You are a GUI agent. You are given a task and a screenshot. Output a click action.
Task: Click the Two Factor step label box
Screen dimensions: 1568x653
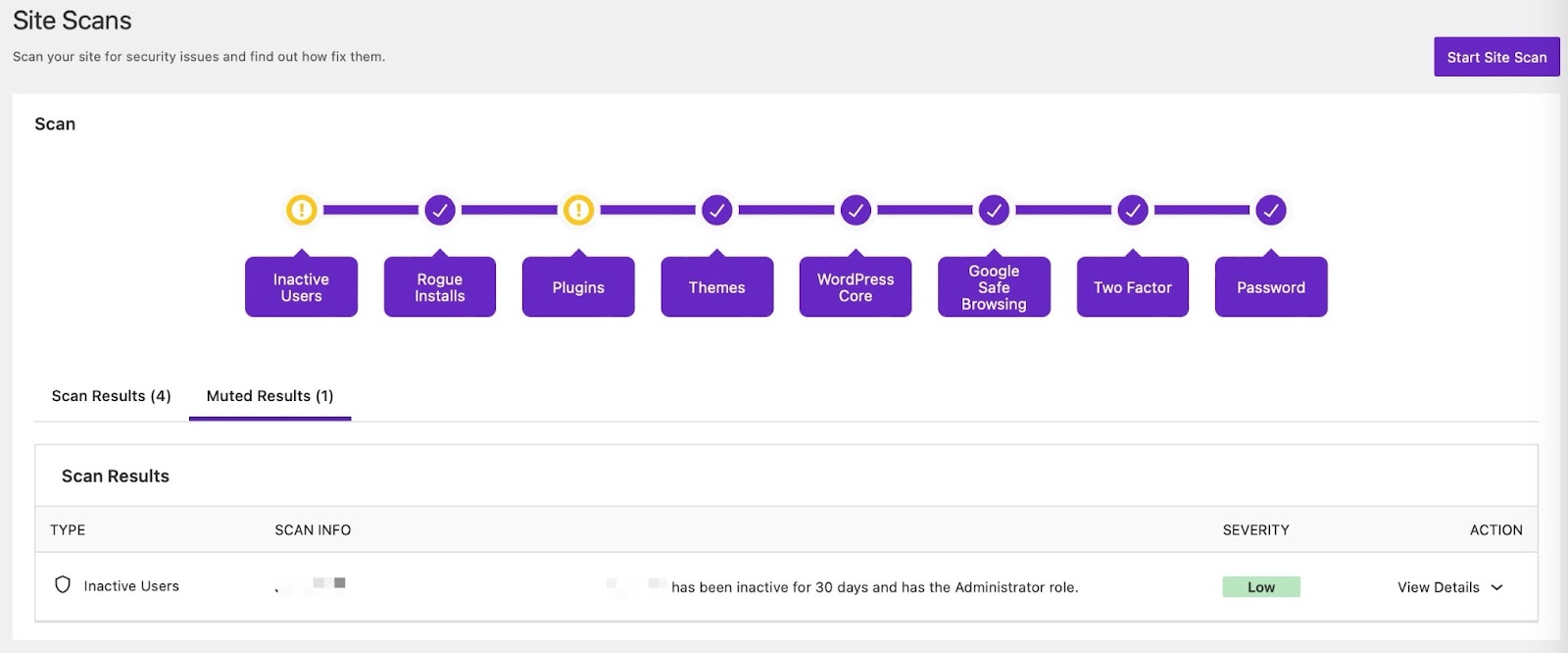1133,287
